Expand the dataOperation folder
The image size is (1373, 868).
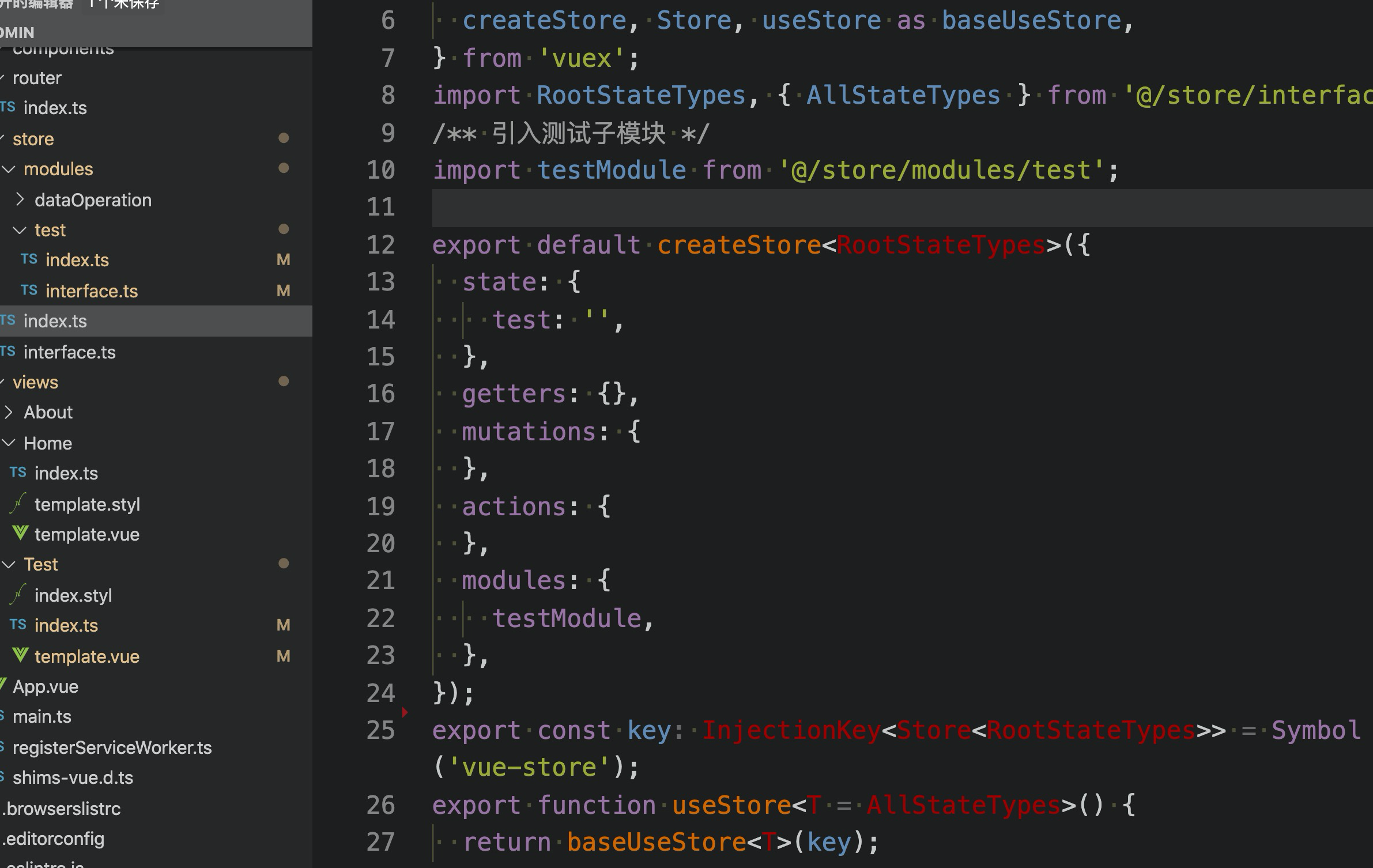point(20,199)
